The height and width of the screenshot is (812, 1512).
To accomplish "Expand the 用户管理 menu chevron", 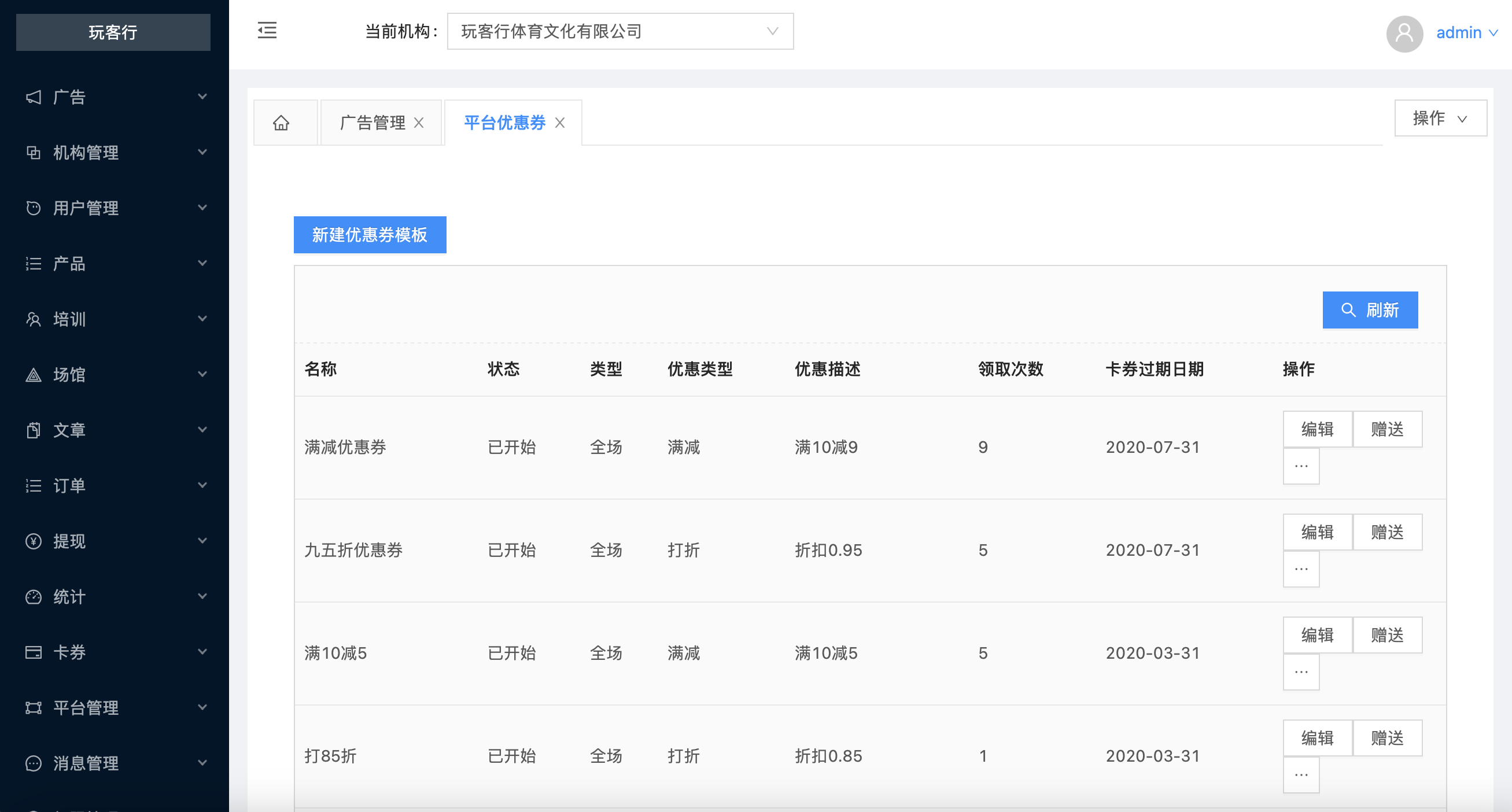I will [x=202, y=208].
